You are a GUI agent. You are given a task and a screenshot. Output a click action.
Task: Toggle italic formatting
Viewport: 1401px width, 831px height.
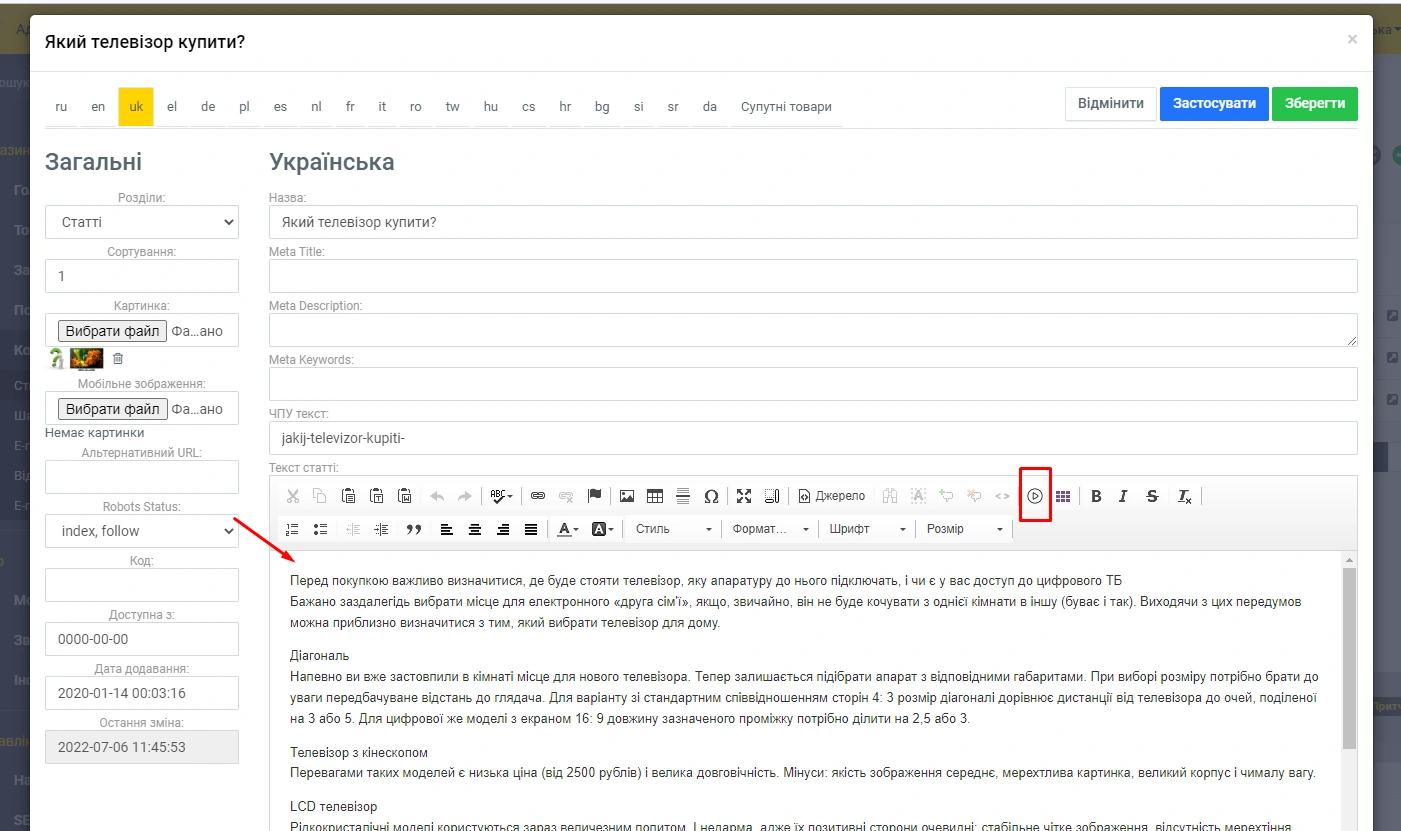click(x=1123, y=496)
